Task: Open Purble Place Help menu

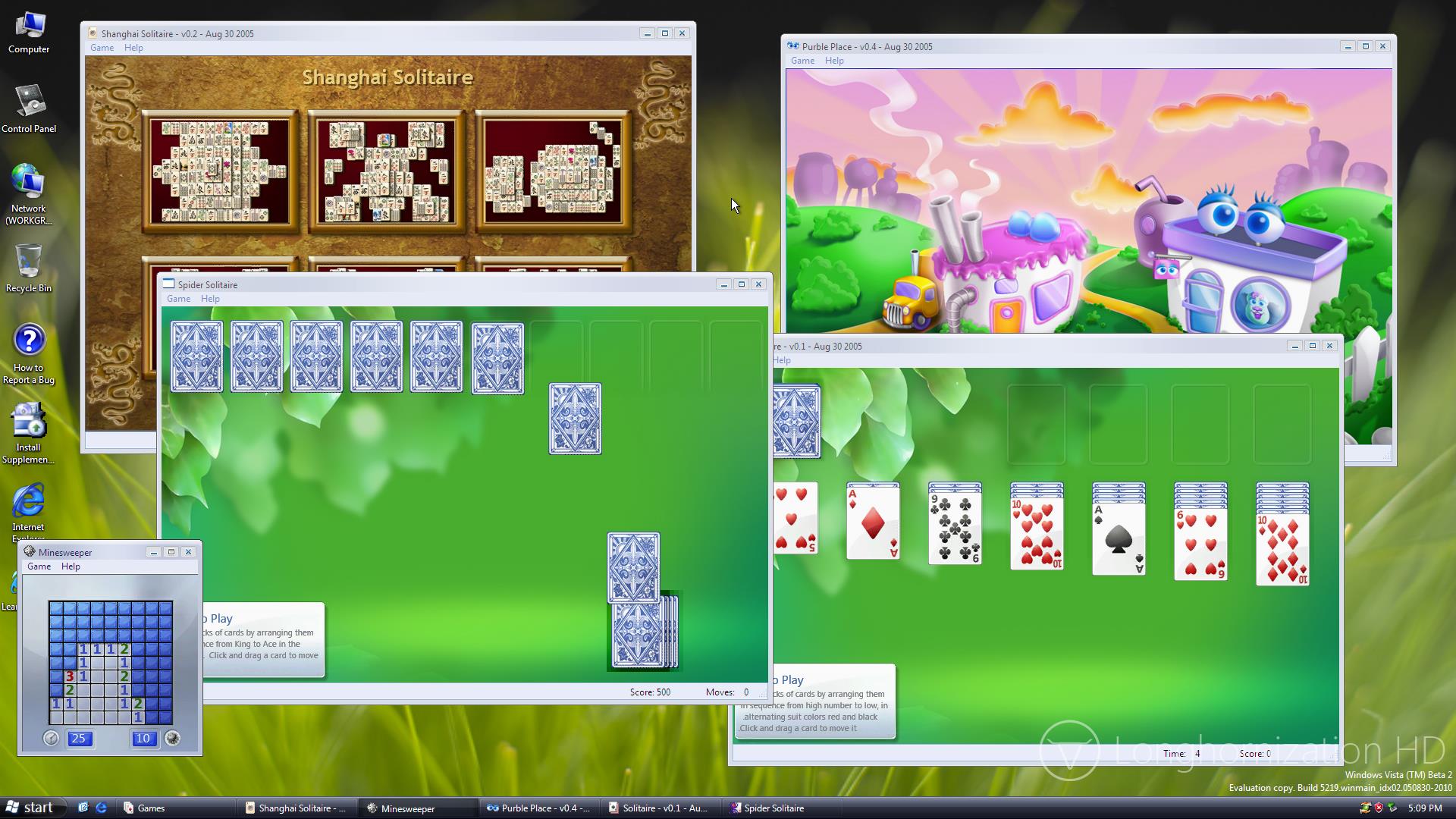Action: 834,61
